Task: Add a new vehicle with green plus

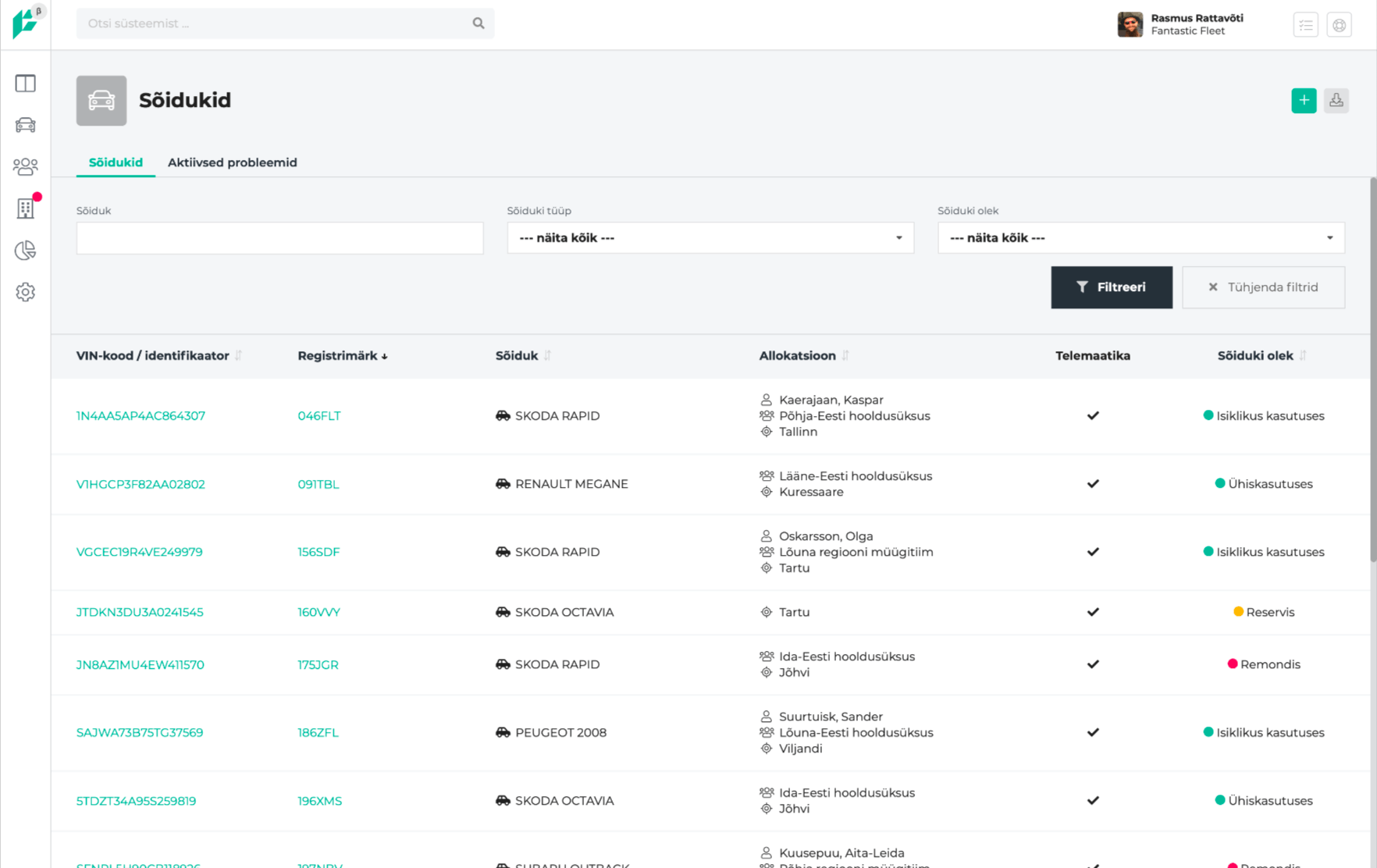Action: pos(1304,101)
